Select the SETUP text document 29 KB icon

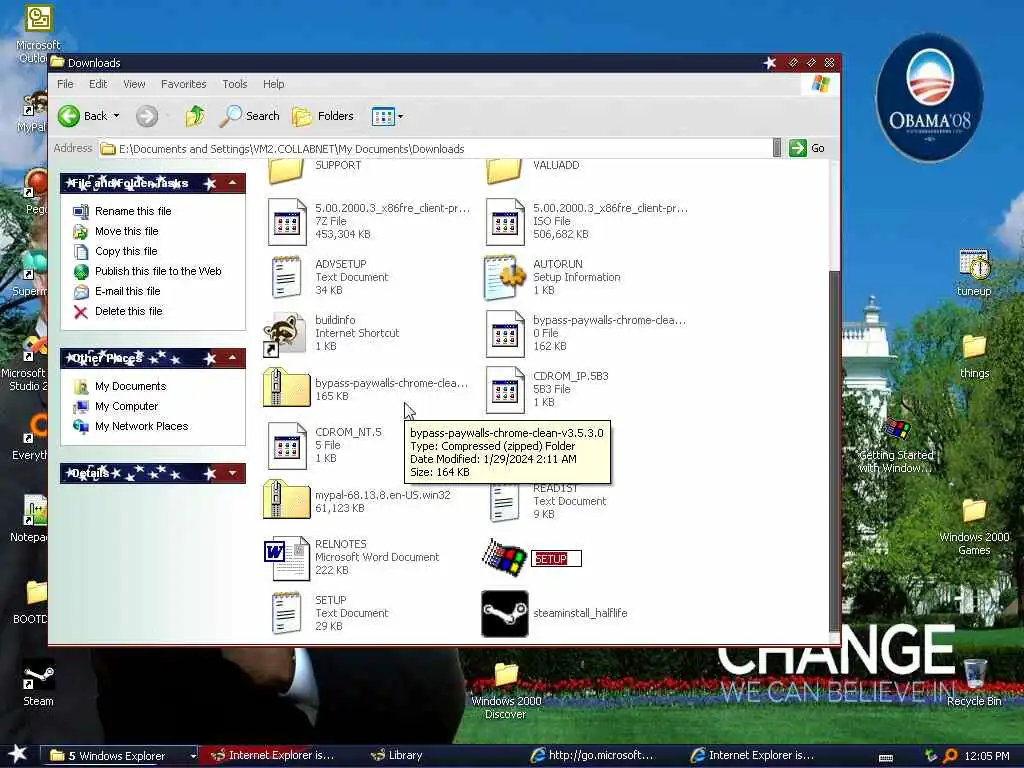click(x=287, y=613)
